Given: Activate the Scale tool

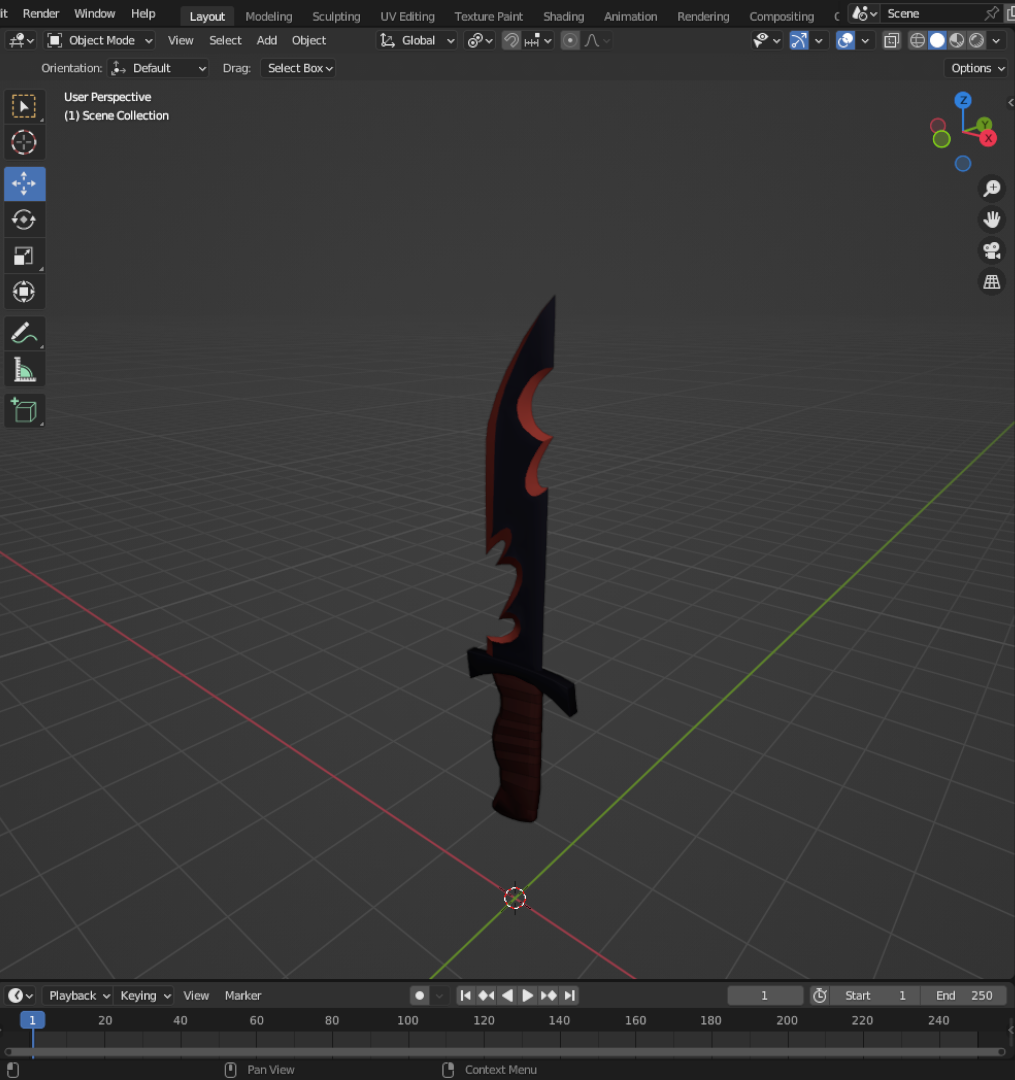Looking at the screenshot, I should point(24,256).
